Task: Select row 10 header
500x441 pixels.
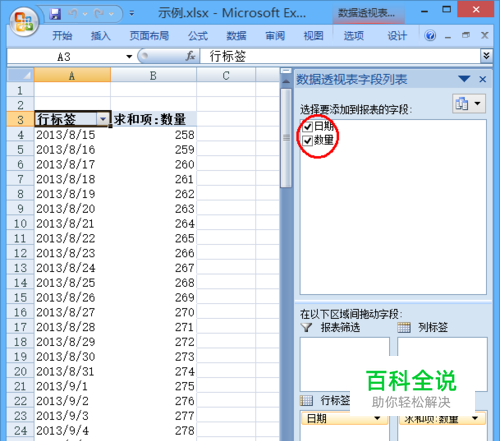Action: 20,223
